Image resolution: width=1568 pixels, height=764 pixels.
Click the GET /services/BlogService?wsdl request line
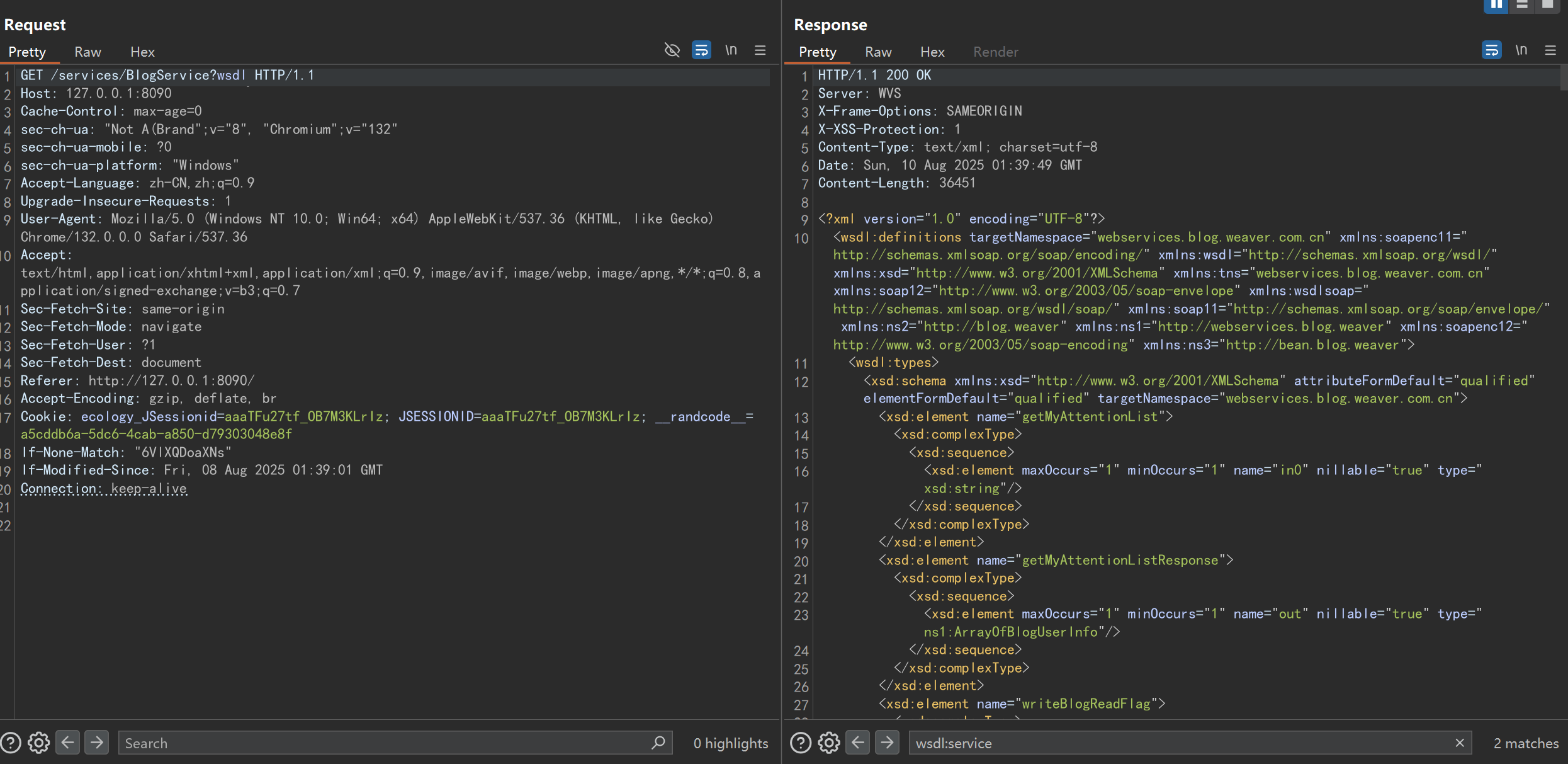[167, 75]
